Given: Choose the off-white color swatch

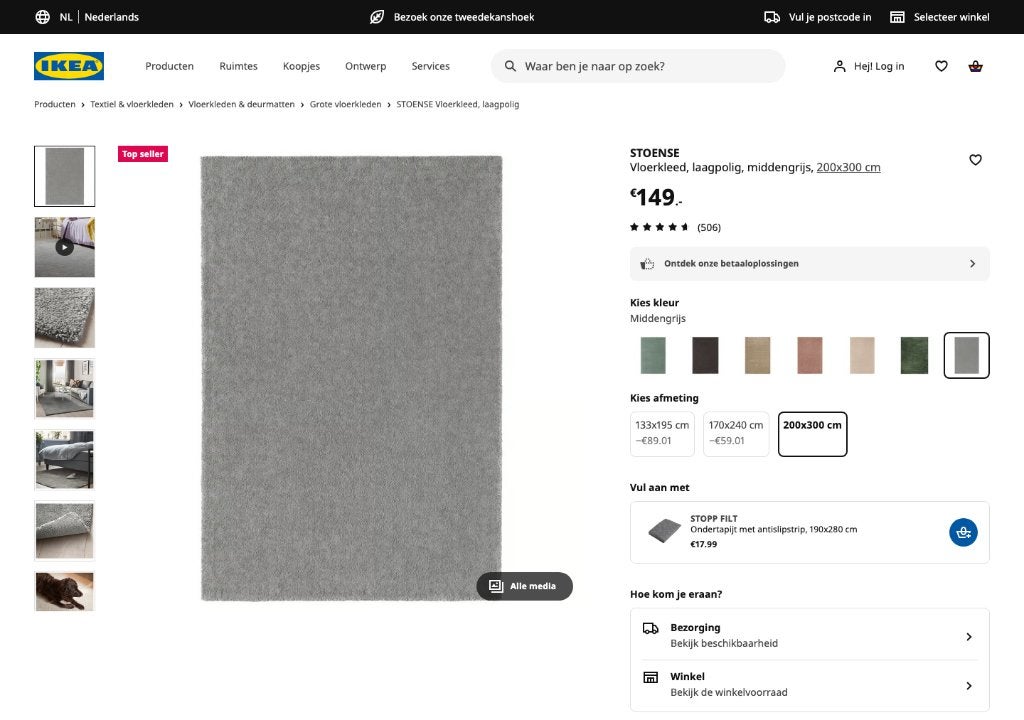Looking at the screenshot, I should tap(862, 355).
